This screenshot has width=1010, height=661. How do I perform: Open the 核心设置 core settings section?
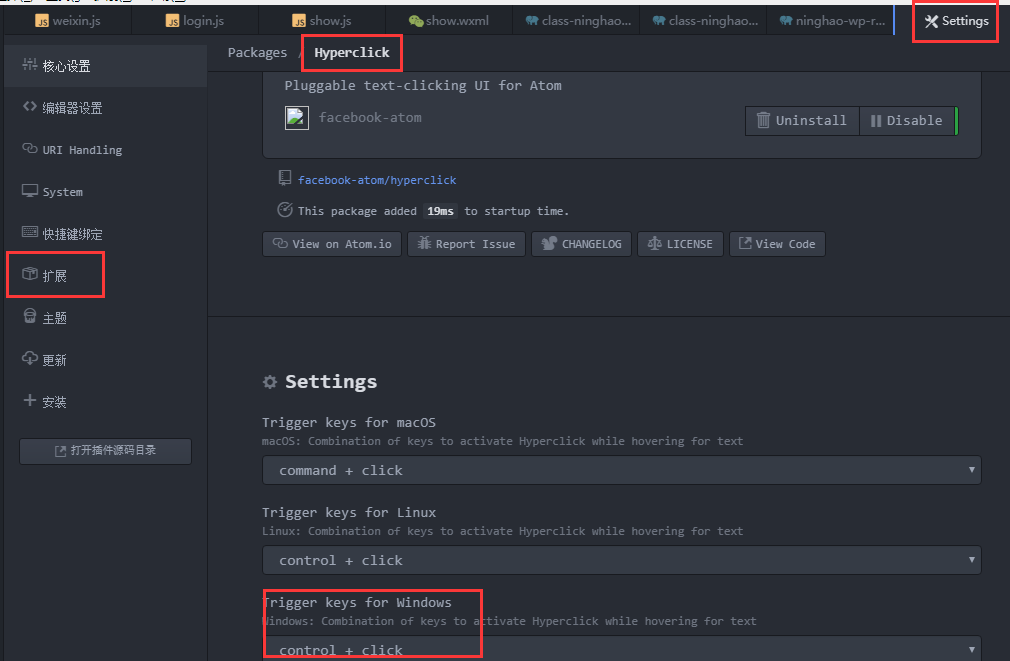[x=66, y=66]
